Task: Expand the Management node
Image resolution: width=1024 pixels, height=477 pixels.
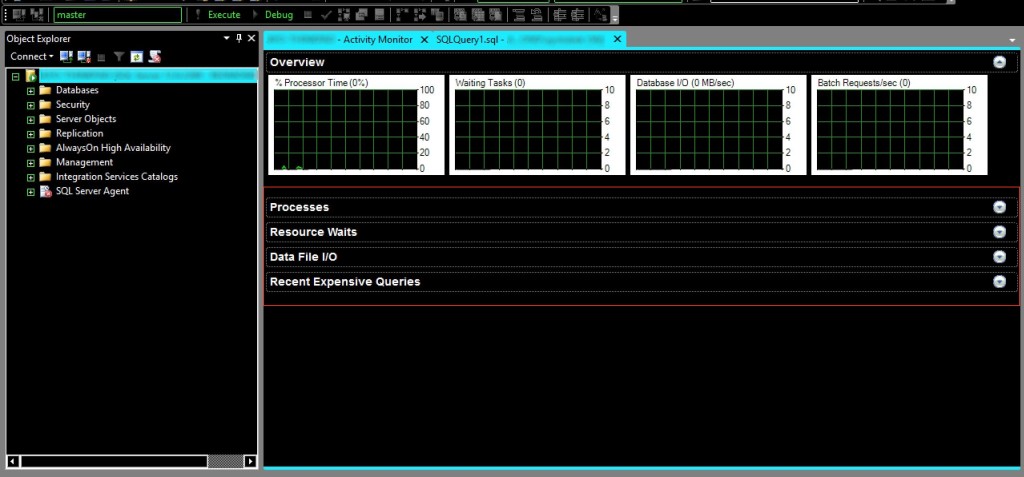Action: click(x=30, y=162)
